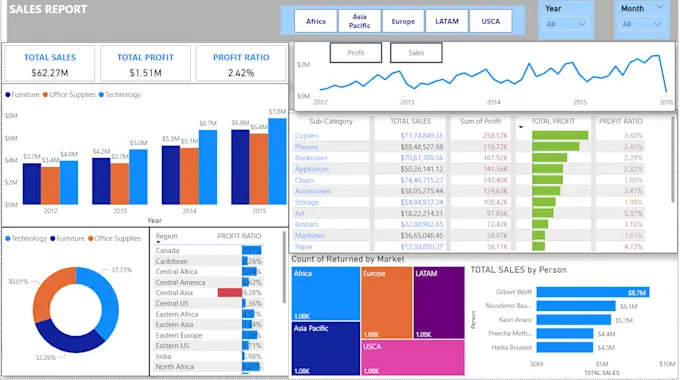Collapse the Month slicer header chevron
The height and width of the screenshot is (380, 680).
pos(659,7)
